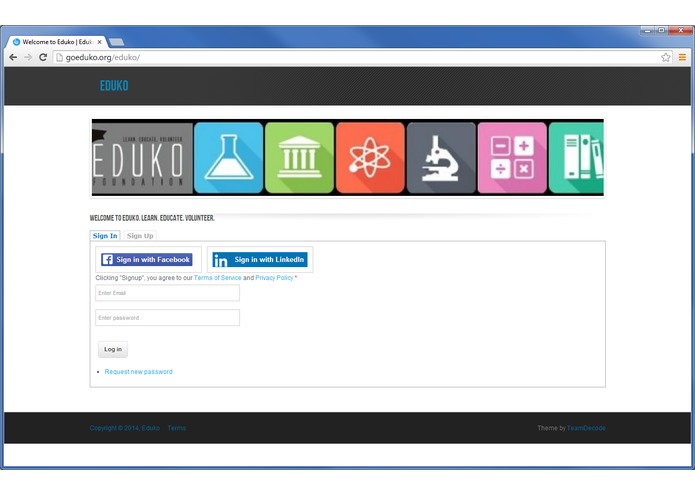Sign in with LinkedIn button
Screen dimensions: 695x494
(260, 260)
